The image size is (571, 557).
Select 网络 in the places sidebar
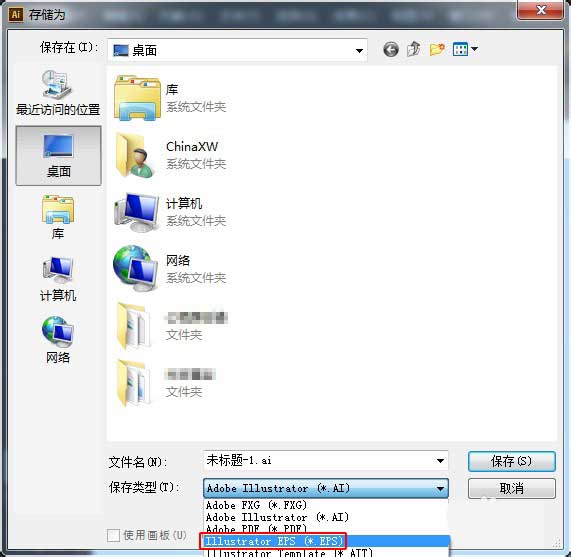(x=58, y=340)
